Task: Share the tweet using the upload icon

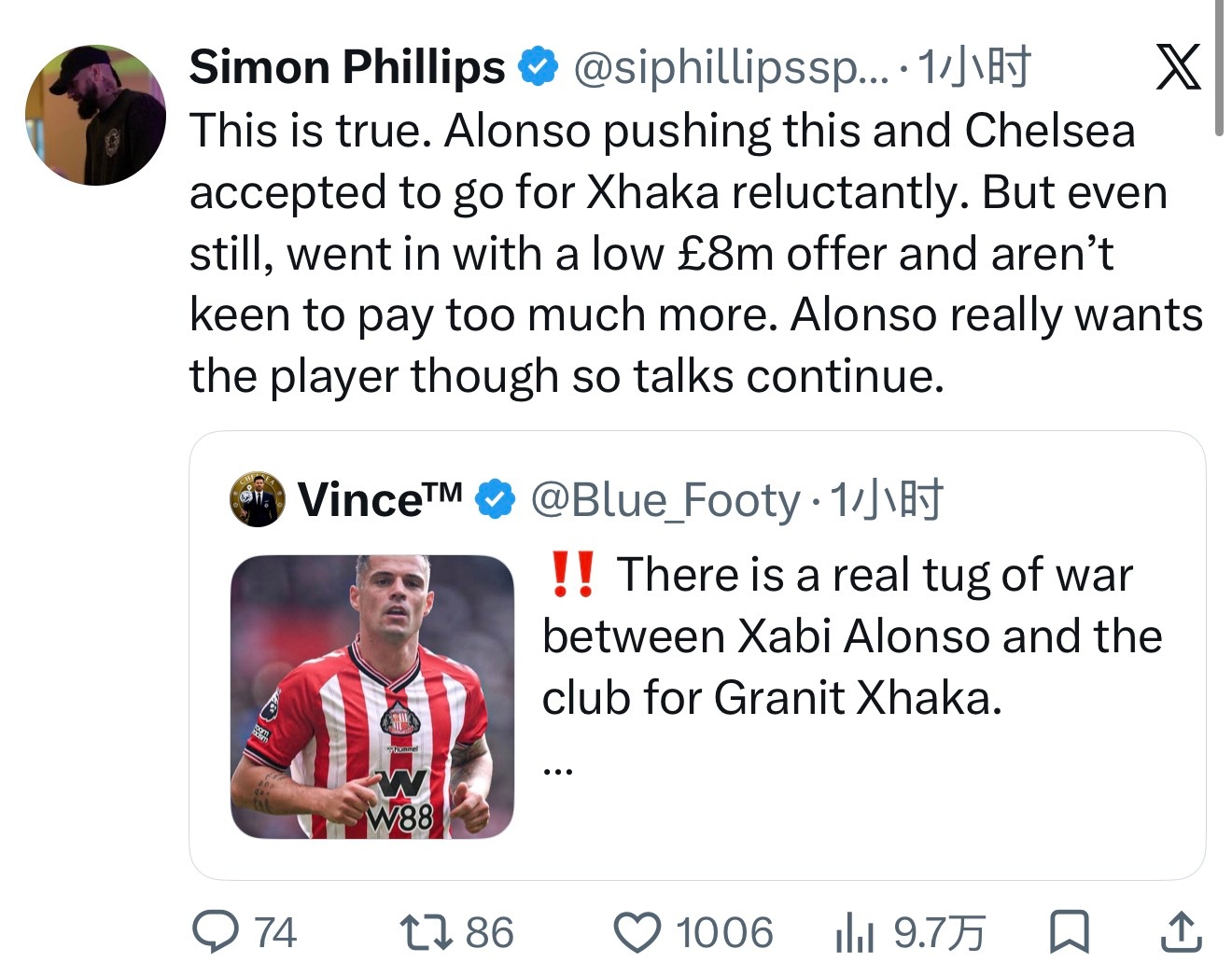Action: (x=1180, y=932)
